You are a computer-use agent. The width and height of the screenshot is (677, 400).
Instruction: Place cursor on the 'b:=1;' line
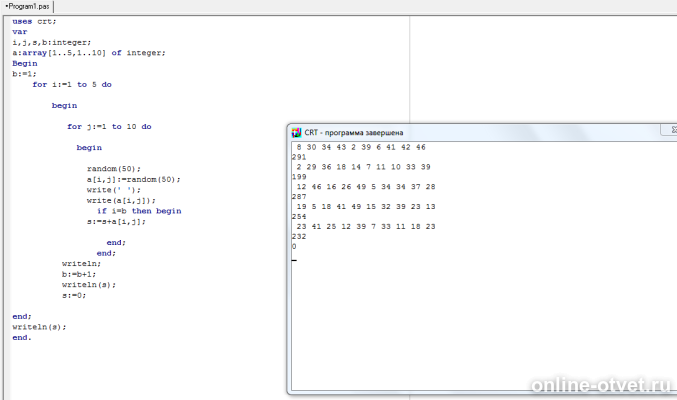pyautogui.click(x=24, y=74)
